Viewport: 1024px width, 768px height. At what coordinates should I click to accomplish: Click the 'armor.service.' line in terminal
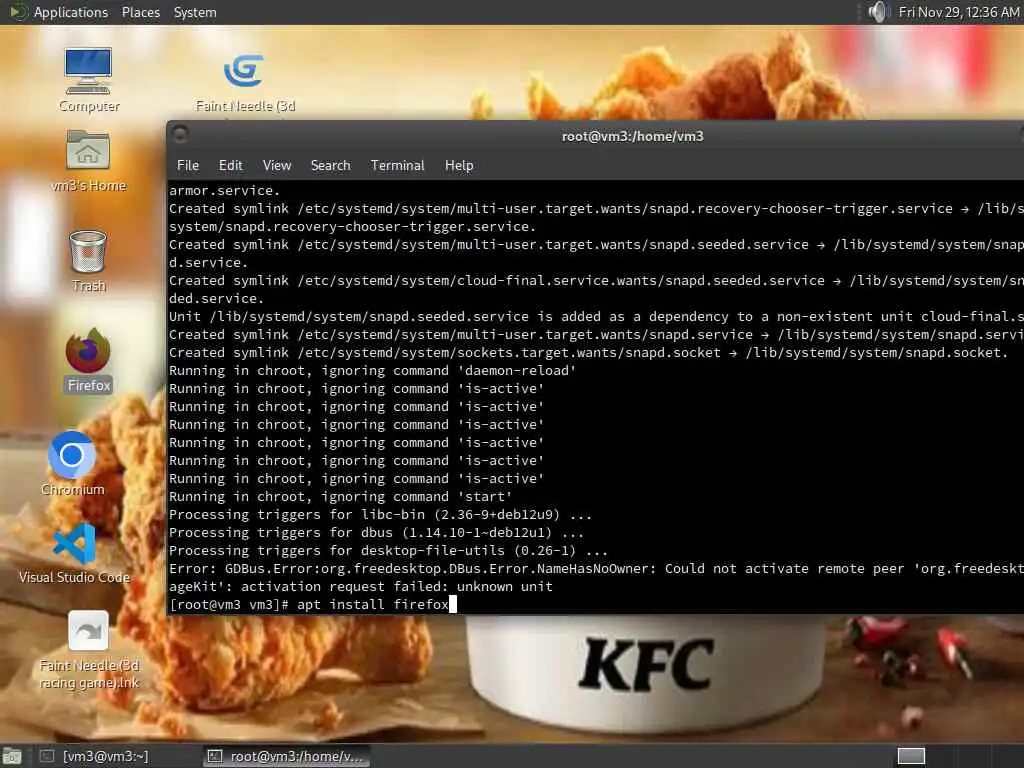click(225, 191)
